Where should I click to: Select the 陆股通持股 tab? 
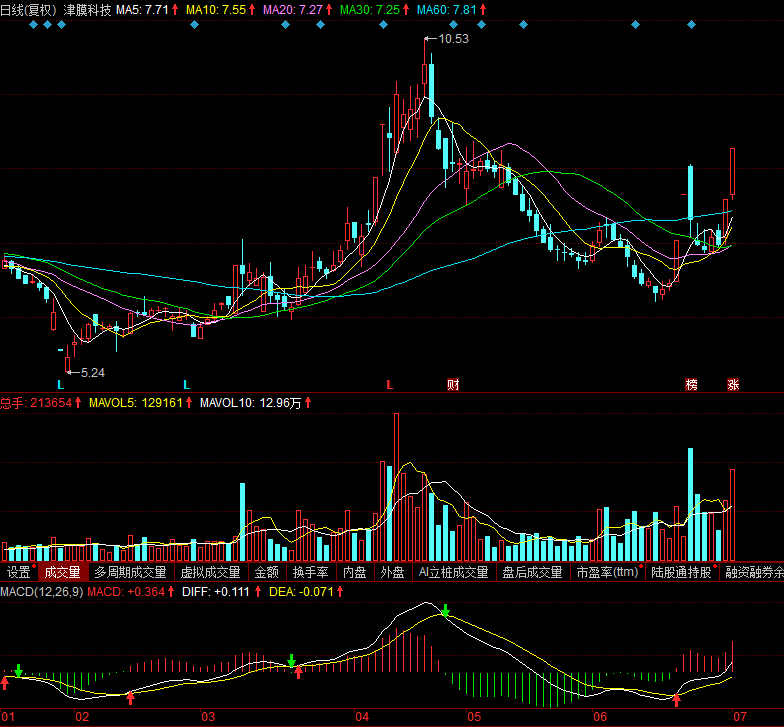pyautogui.click(x=681, y=573)
